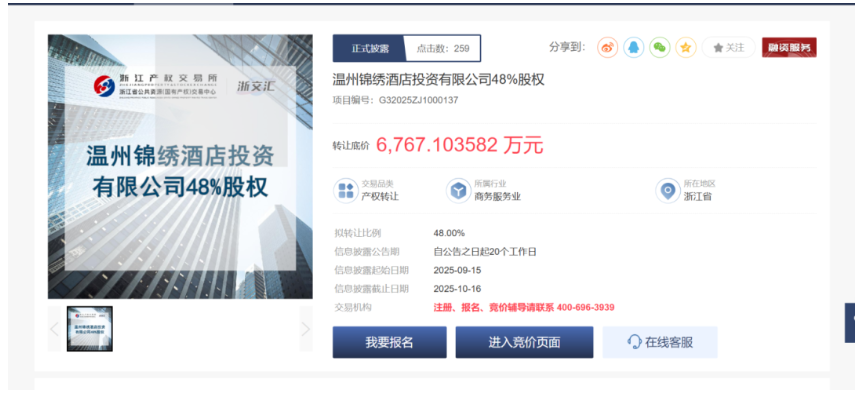Show previous image with left arrow
This screenshot has width=858, height=396.
tap(54, 329)
